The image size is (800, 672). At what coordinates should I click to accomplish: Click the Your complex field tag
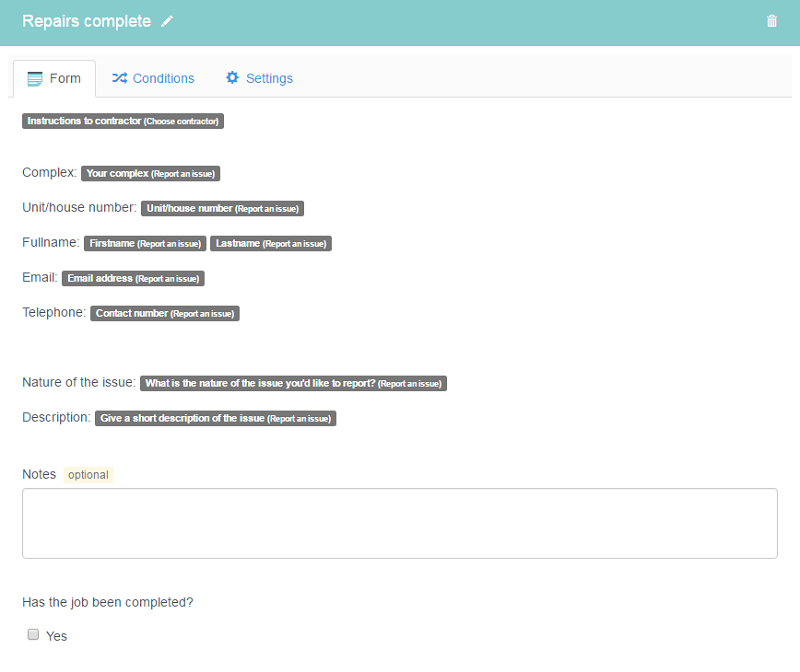click(x=150, y=173)
